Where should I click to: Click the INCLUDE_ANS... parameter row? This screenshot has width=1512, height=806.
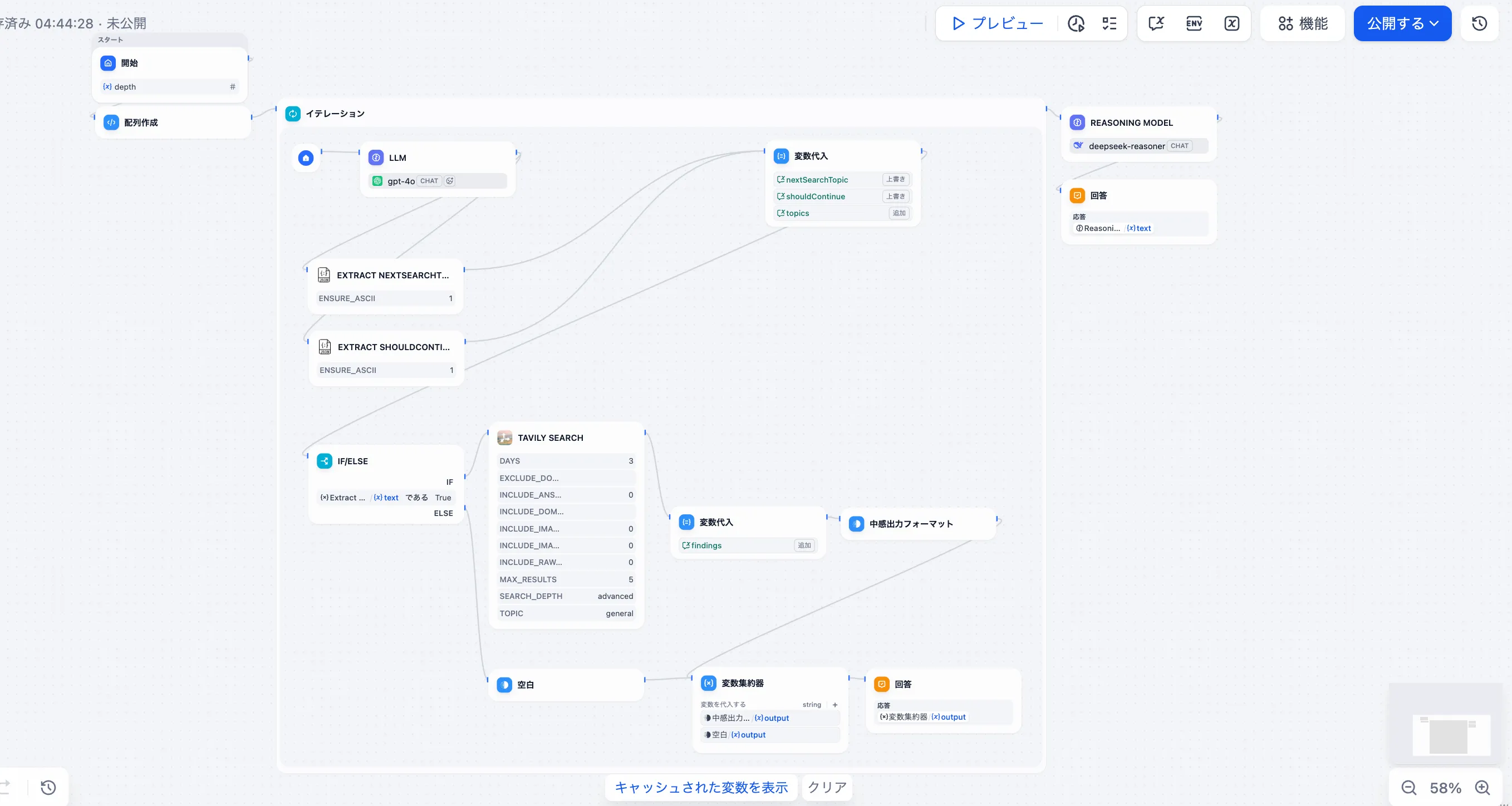pos(566,495)
